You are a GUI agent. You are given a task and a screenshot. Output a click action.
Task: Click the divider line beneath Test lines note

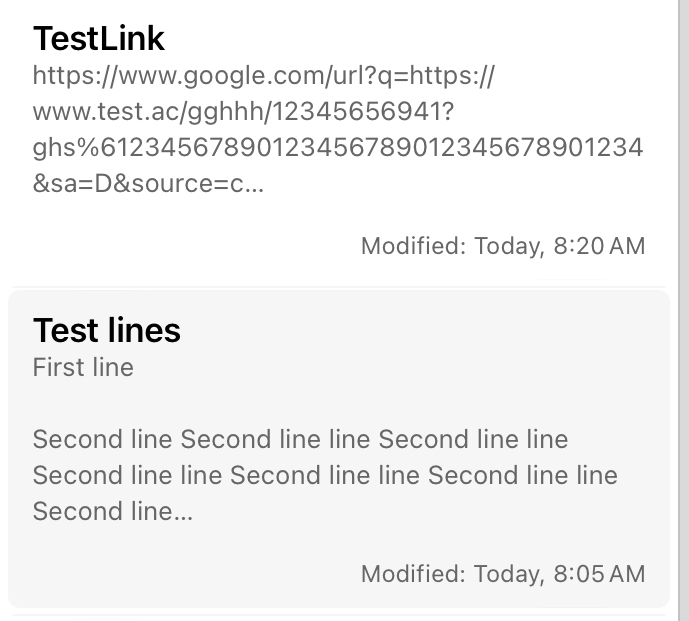pos(338,614)
